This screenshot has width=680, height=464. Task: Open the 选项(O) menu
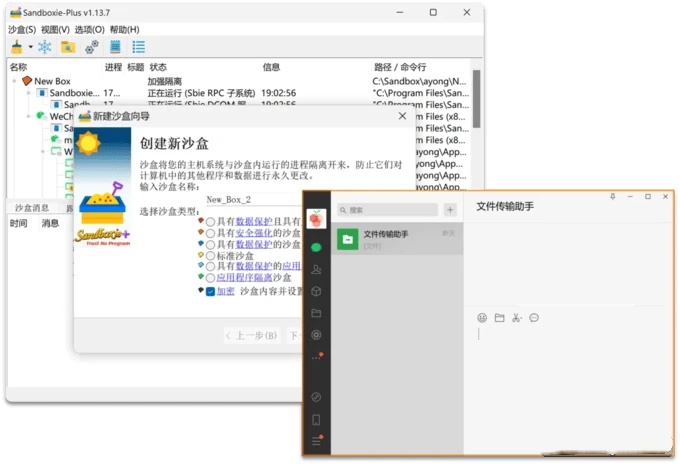click(89, 29)
